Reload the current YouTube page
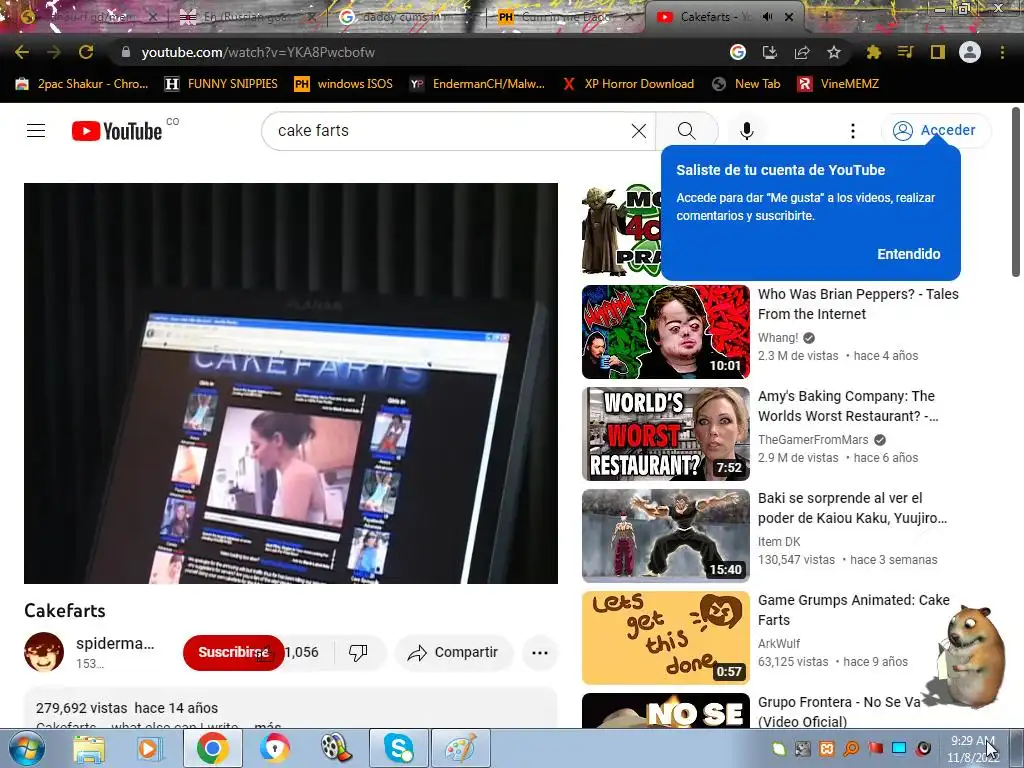 [x=86, y=52]
